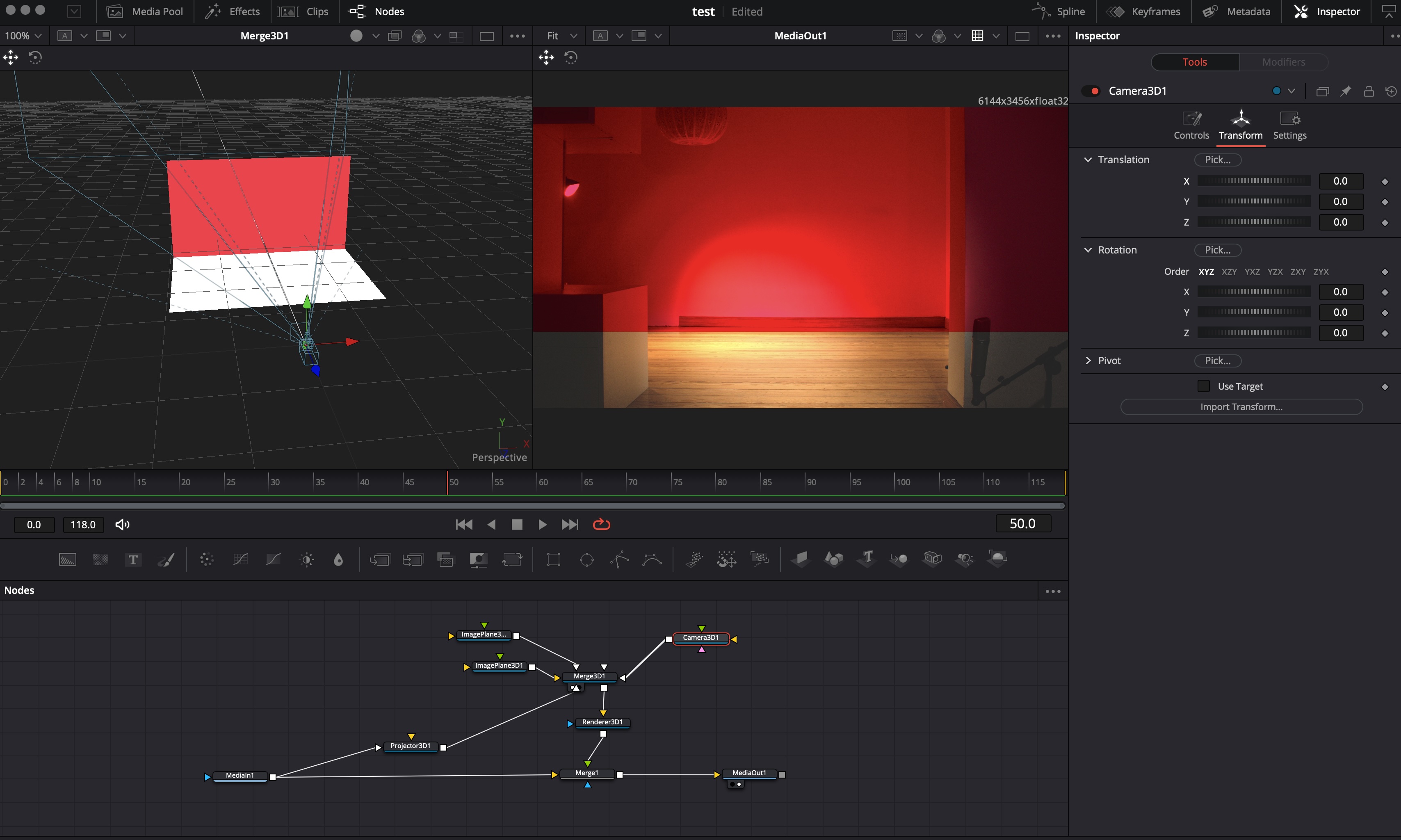This screenshot has width=1401, height=840.
Task: Expand the Pivot section
Action: [1088, 361]
